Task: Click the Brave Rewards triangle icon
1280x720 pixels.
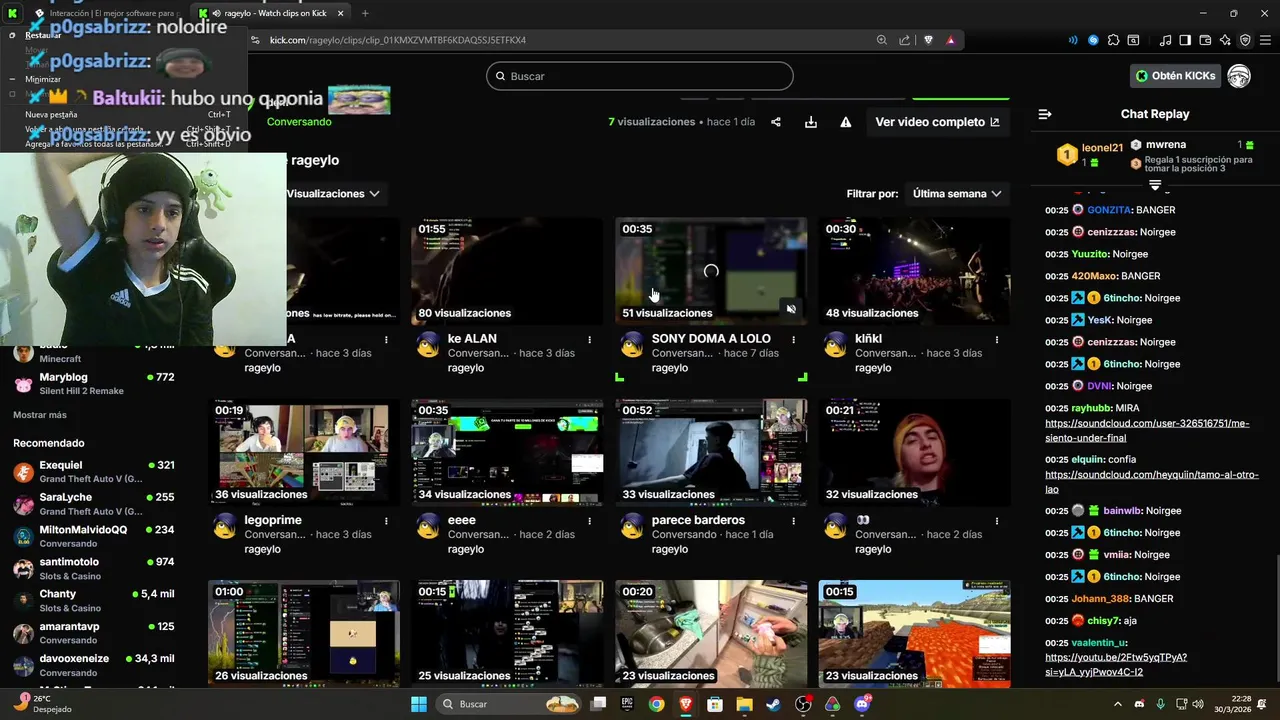Action: point(950,40)
